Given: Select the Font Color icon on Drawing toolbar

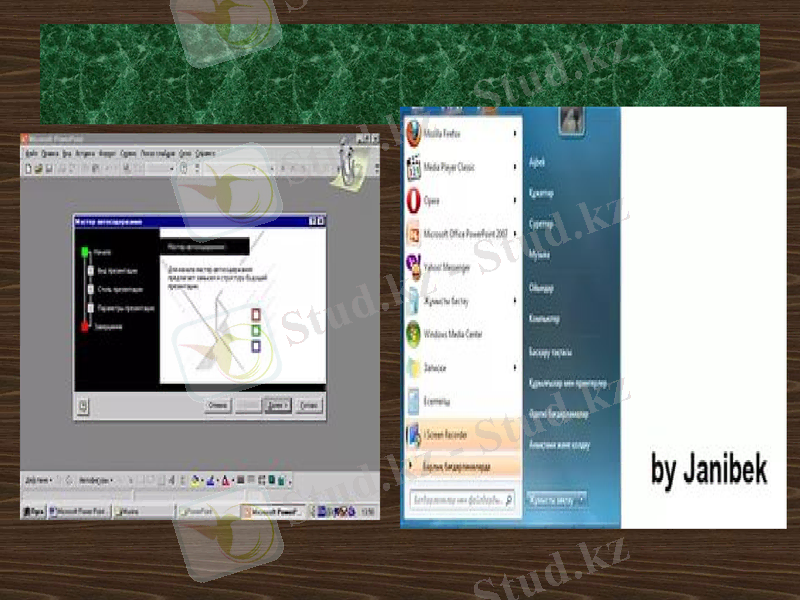Looking at the screenshot, I should click(x=224, y=479).
